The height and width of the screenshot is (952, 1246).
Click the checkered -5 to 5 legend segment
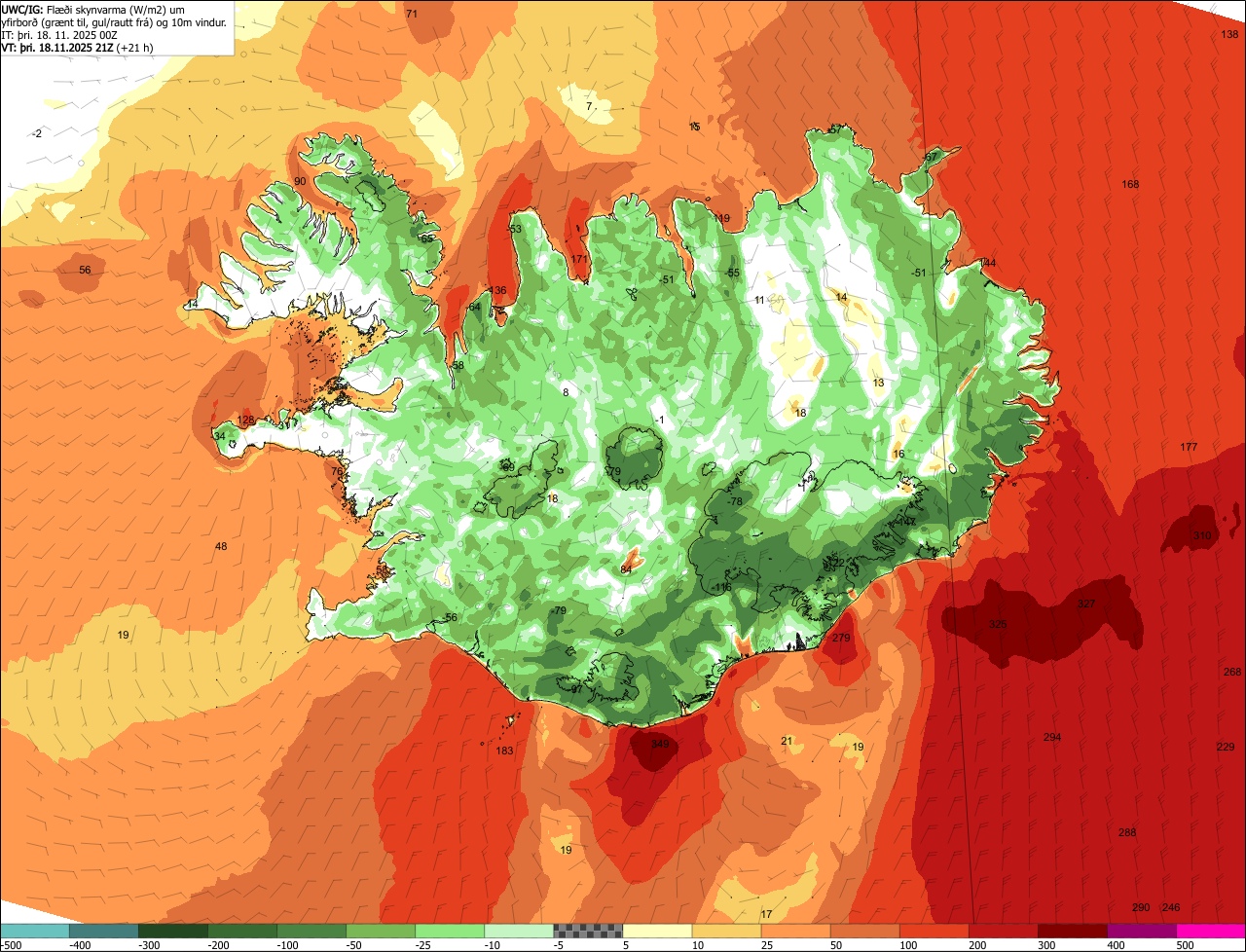588,931
